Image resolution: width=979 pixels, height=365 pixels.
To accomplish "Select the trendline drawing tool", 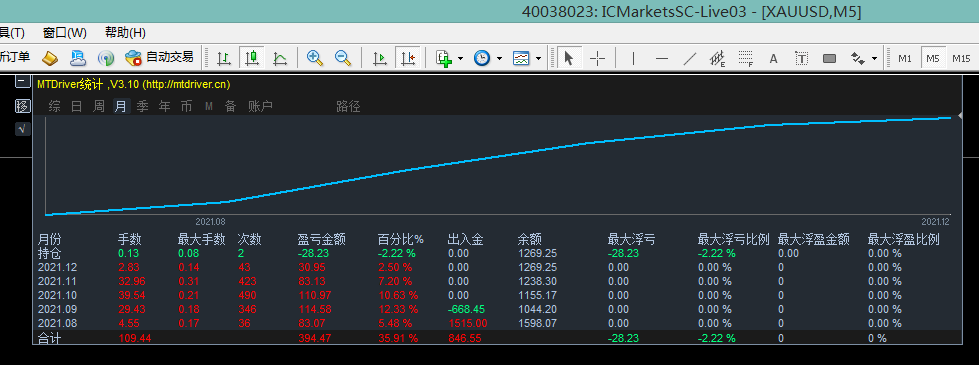I will tap(689, 58).
